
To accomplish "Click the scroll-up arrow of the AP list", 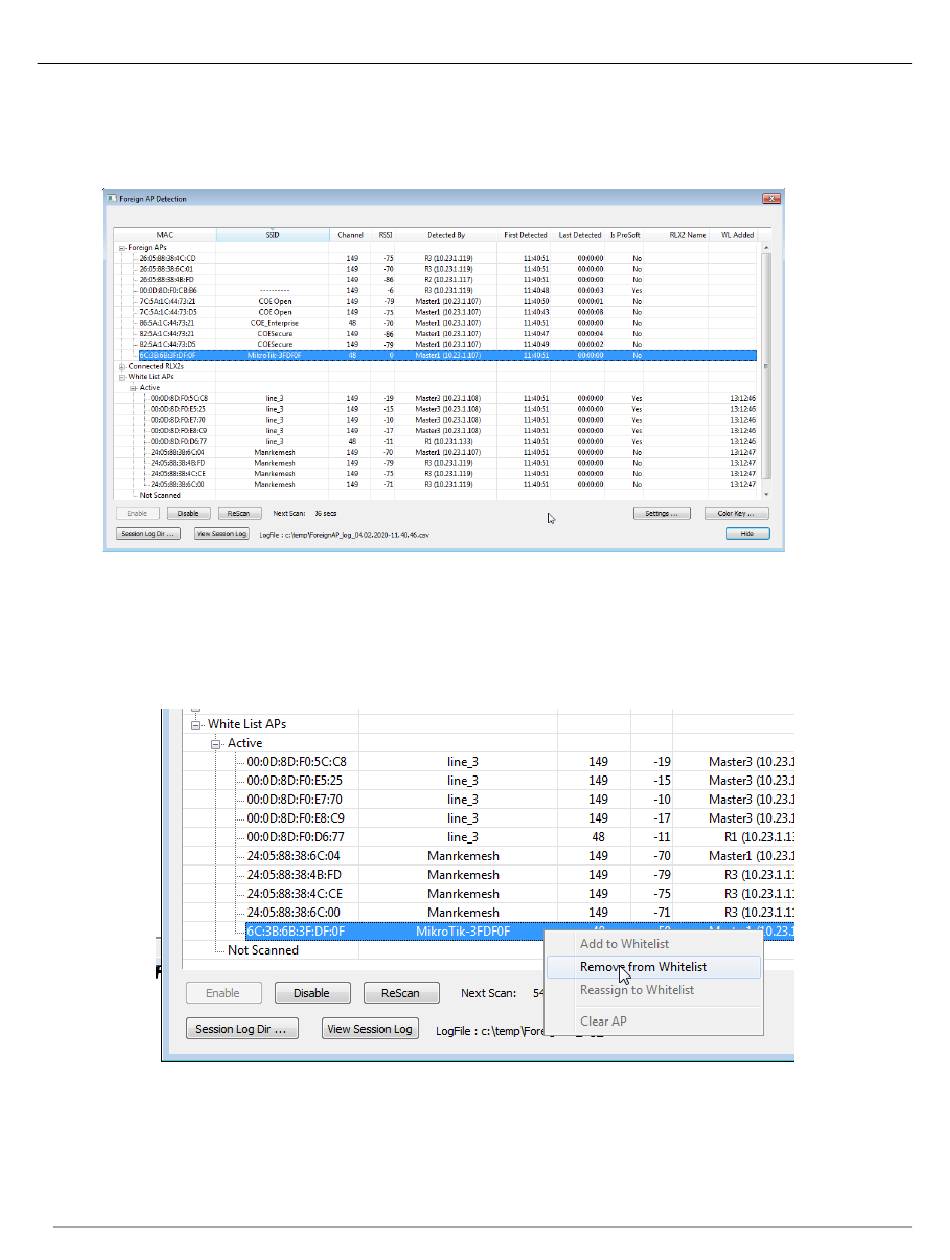I will click(x=767, y=247).
